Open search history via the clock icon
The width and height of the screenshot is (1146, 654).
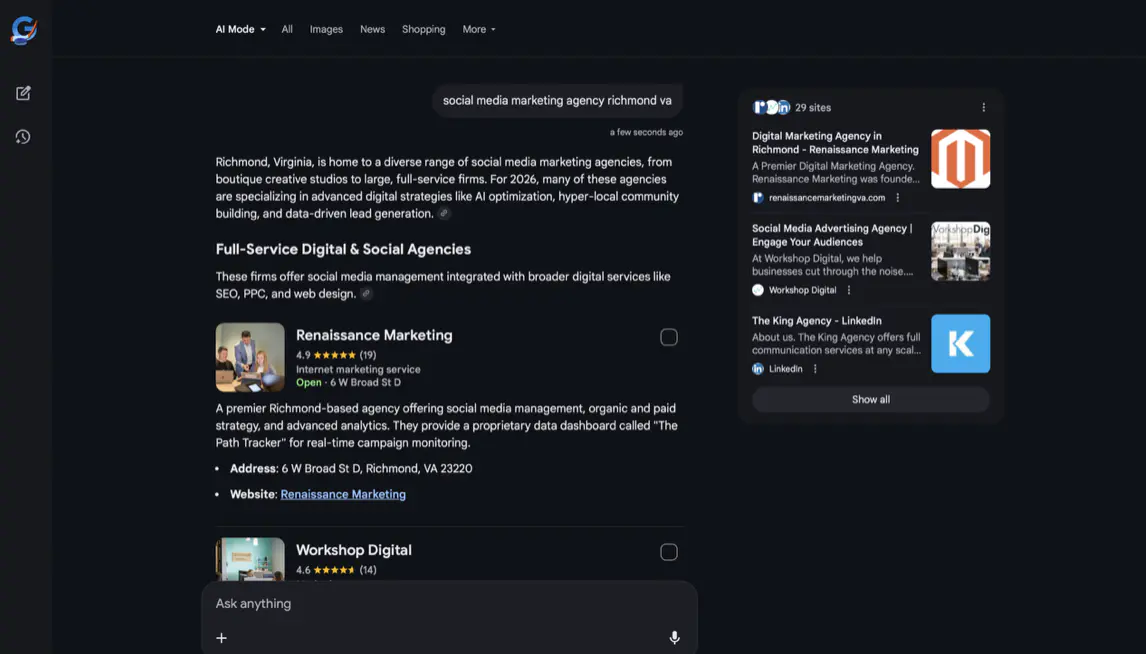[x=23, y=136]
